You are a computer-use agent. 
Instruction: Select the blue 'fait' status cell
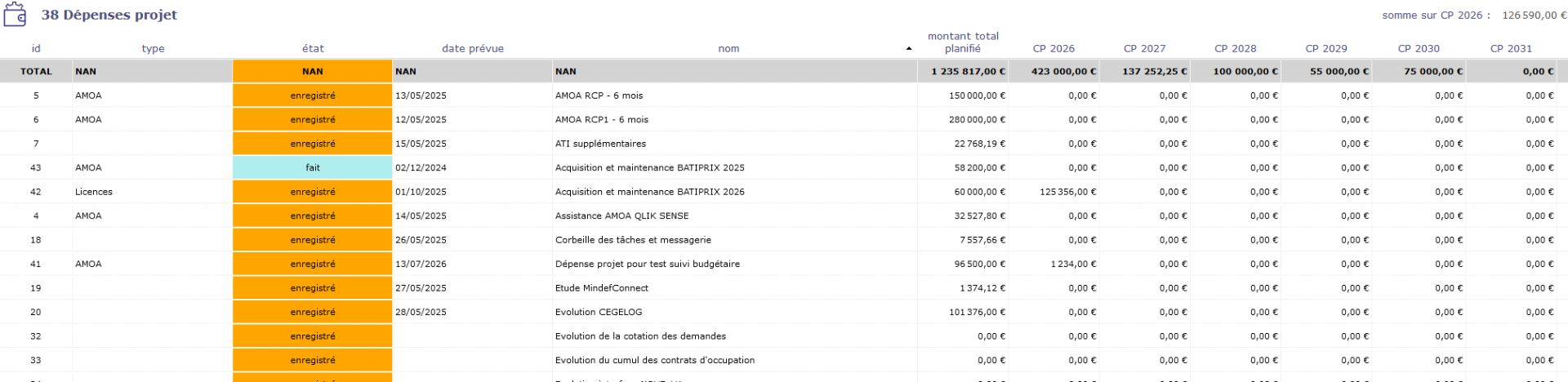[x=313, y=167]
